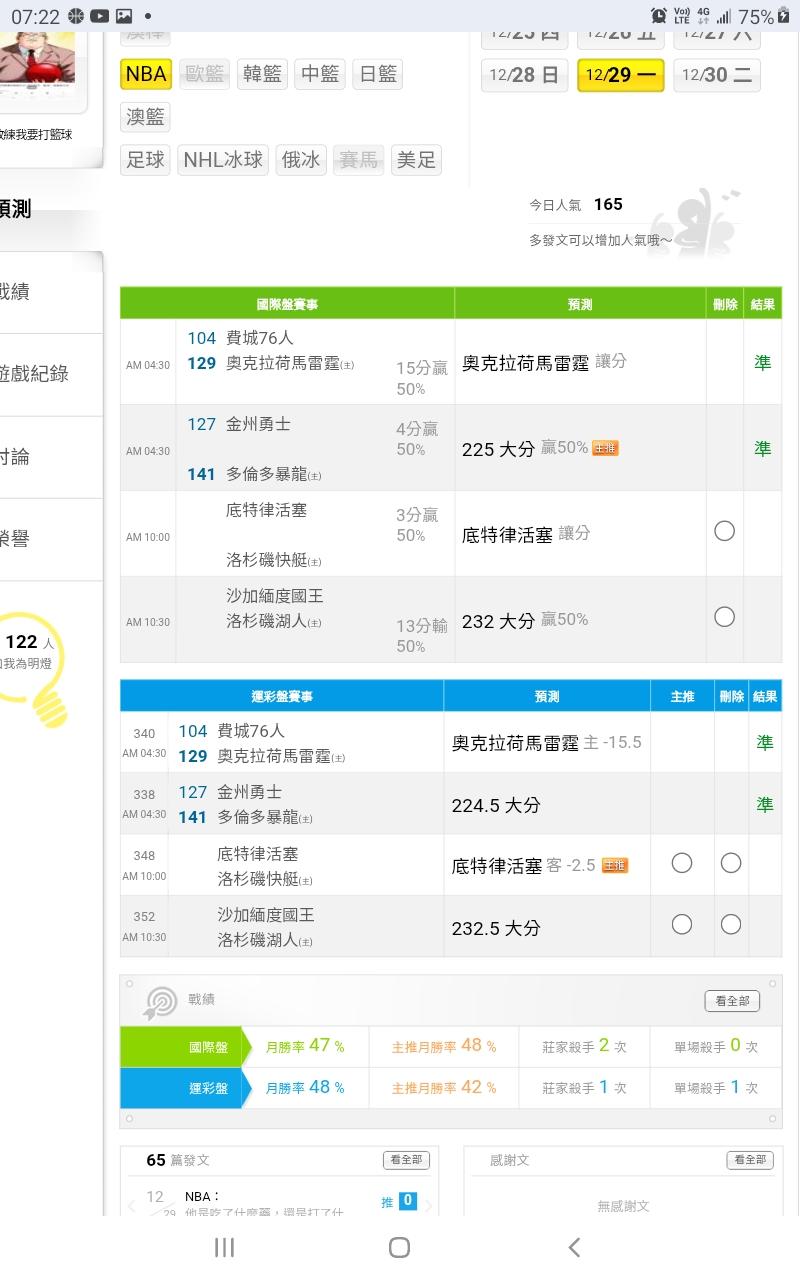Open the recent apps switcher
The image size is (800, 1280).
(x=225, y=1247)
